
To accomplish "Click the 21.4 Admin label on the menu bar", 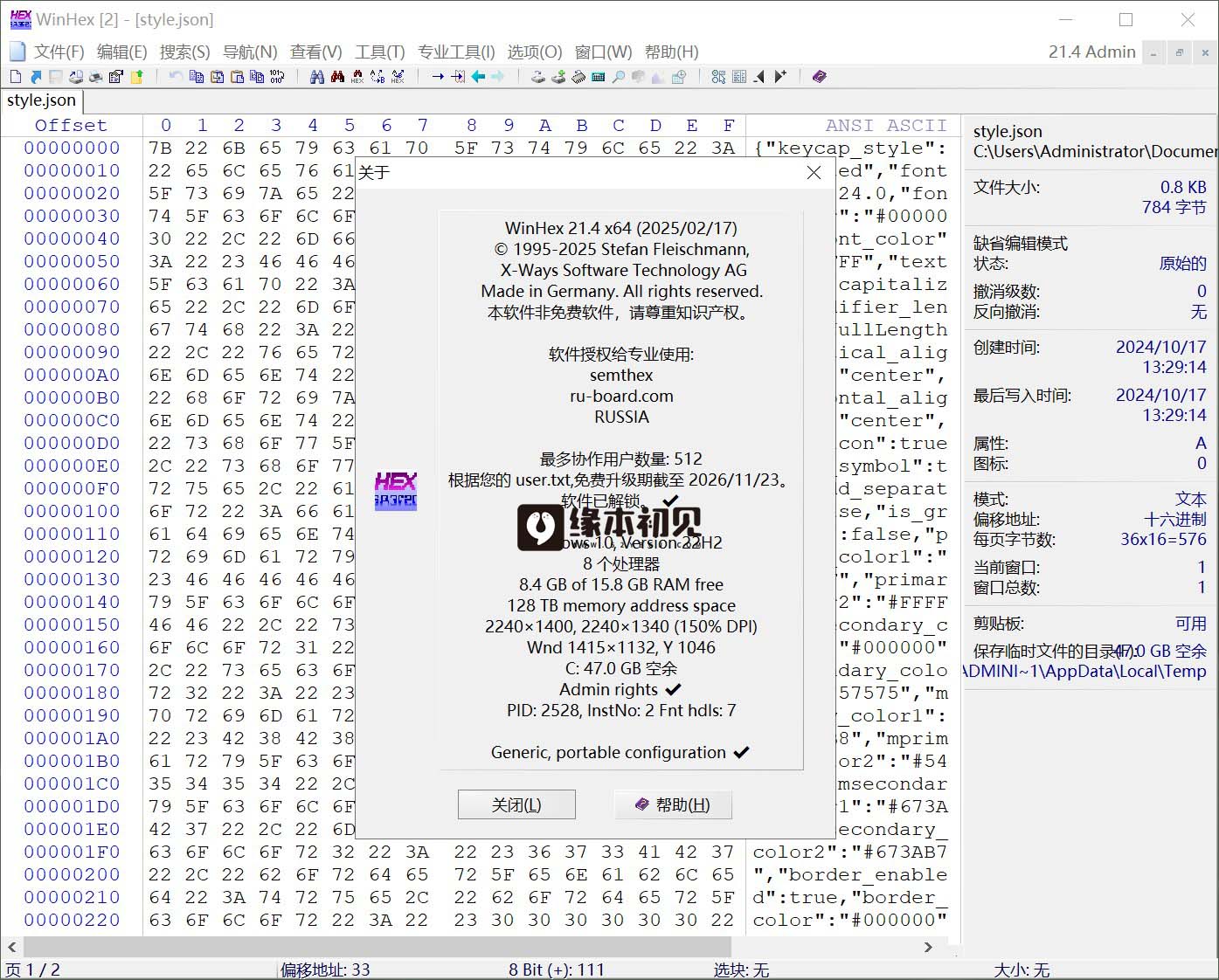I will tap(1091, 52).
